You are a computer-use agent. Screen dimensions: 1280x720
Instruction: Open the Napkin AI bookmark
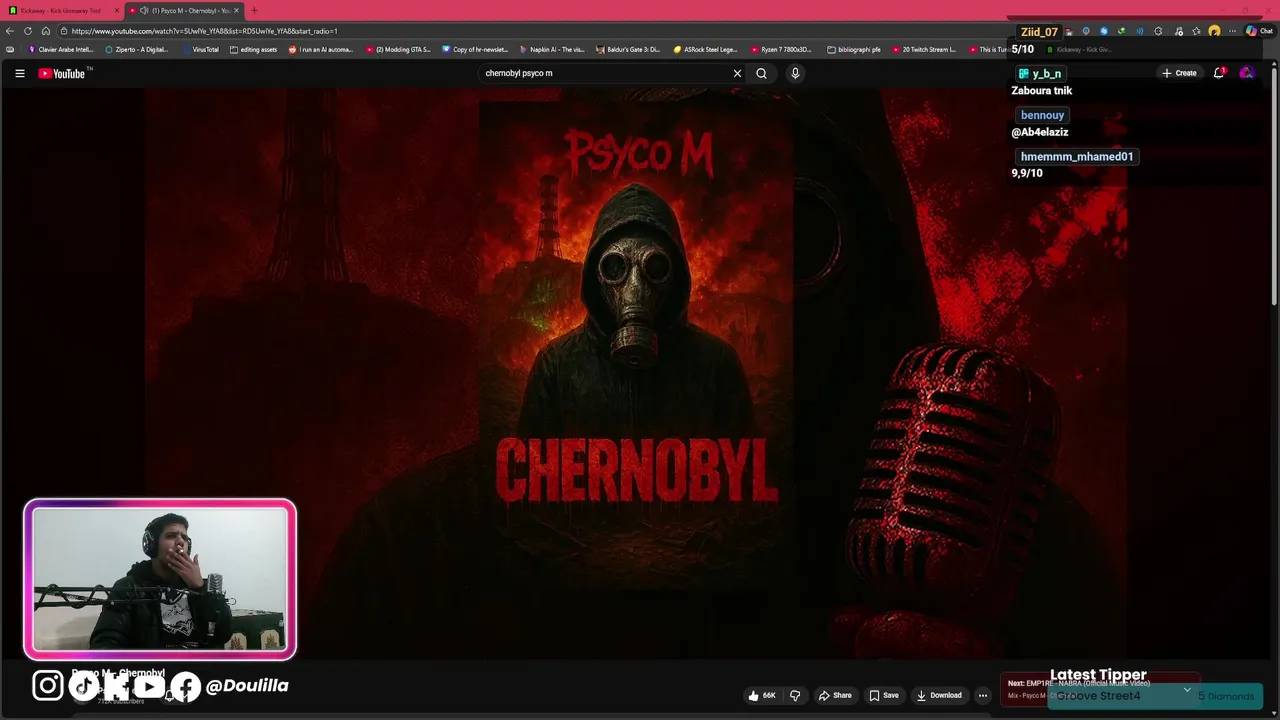click(552, 49)
